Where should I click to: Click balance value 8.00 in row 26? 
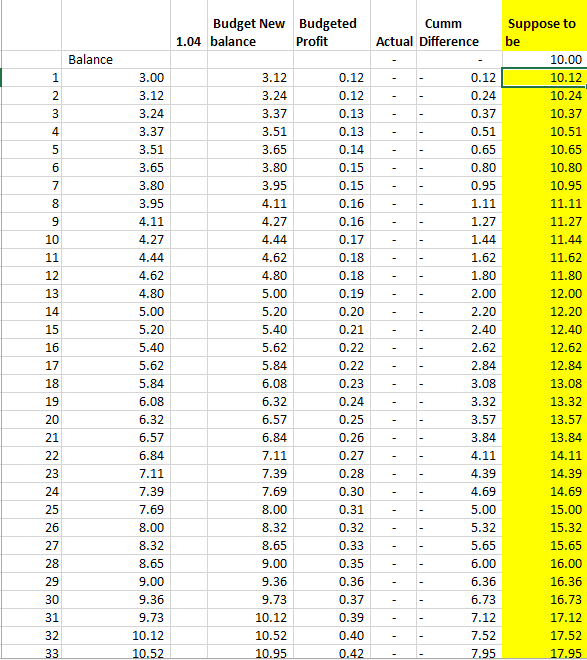click(x=116, y=528)
